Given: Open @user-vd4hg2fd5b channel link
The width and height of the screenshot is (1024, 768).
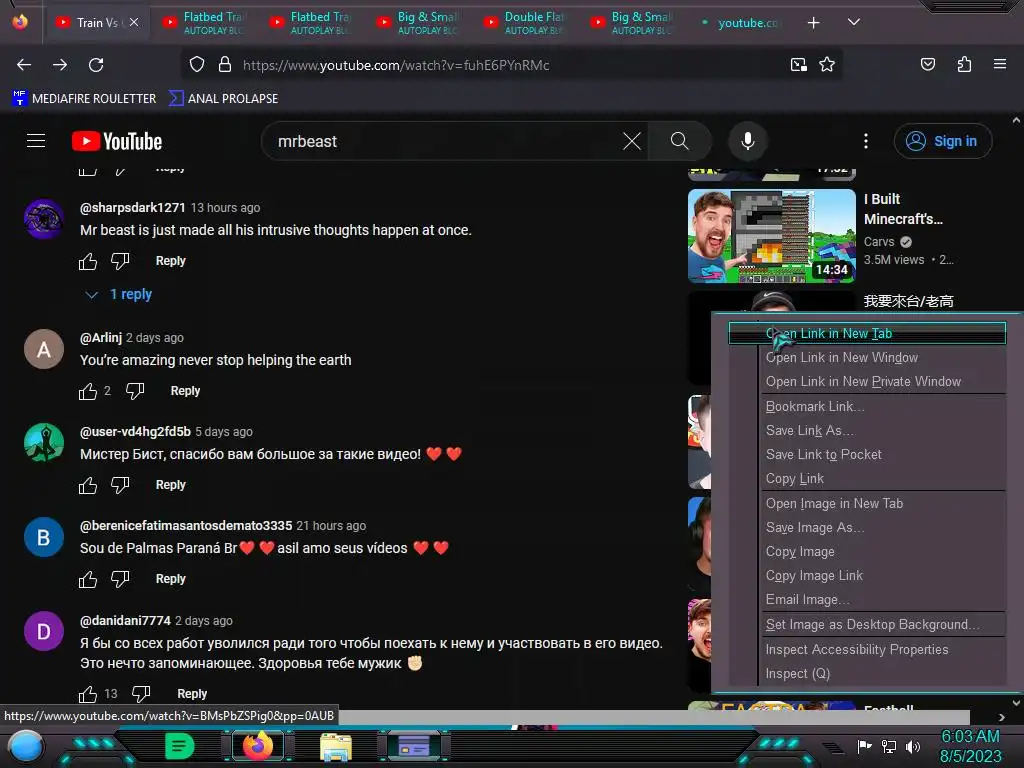Looking at the screenshot, I should pyautogui.click(x=135, y=432).
